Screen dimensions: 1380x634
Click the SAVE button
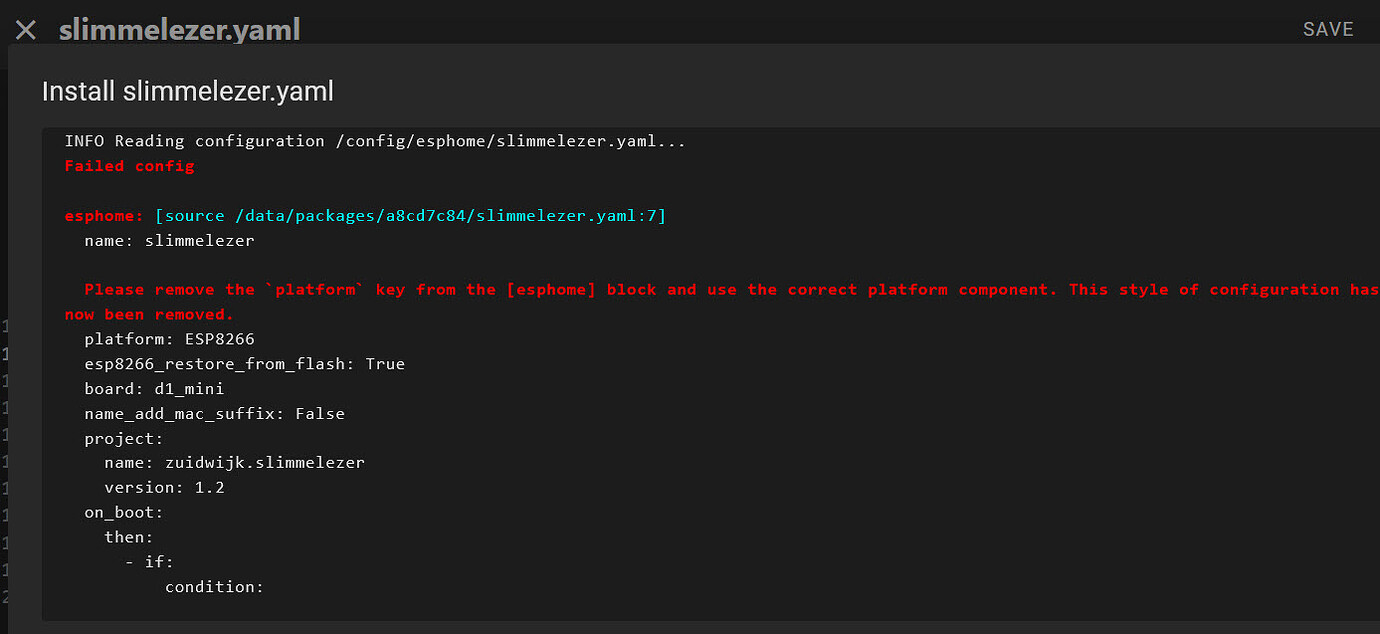pyautogui.click(x=1328, y=29)
